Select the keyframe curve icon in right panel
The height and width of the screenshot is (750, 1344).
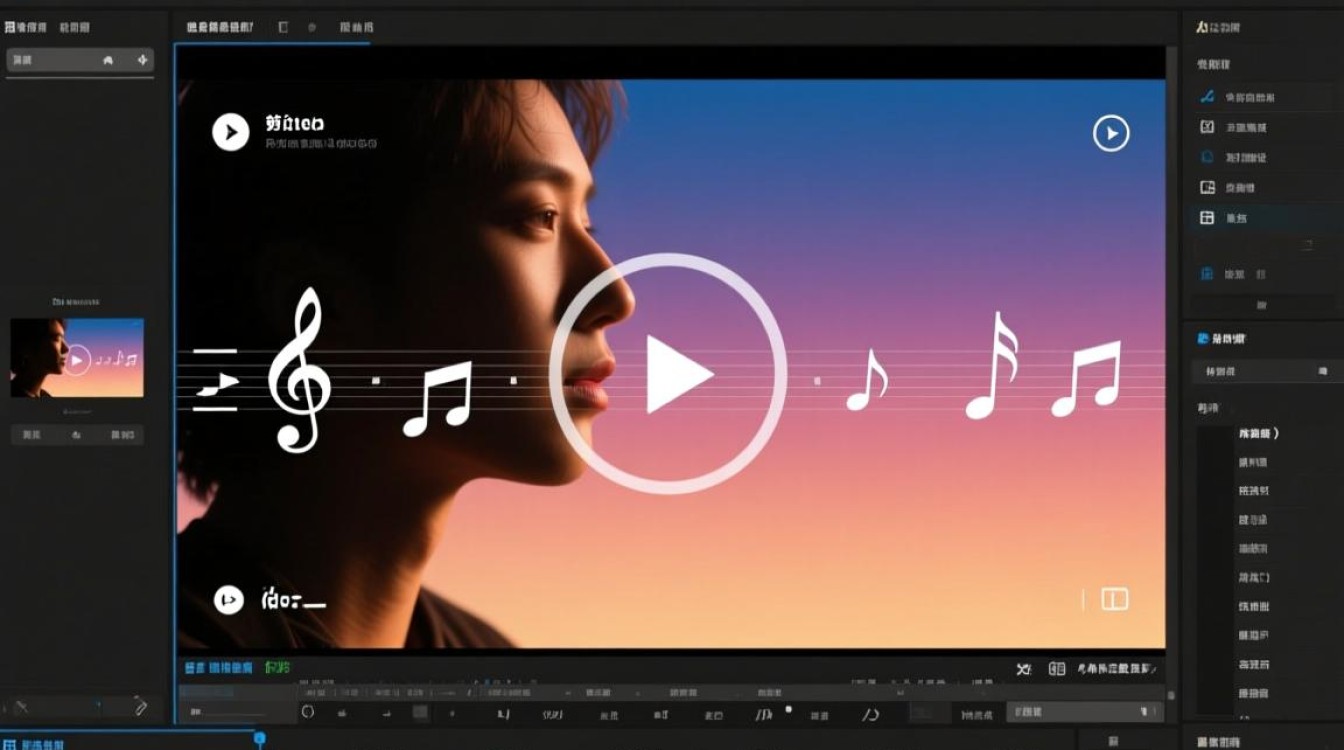(x=1208, y=97)
